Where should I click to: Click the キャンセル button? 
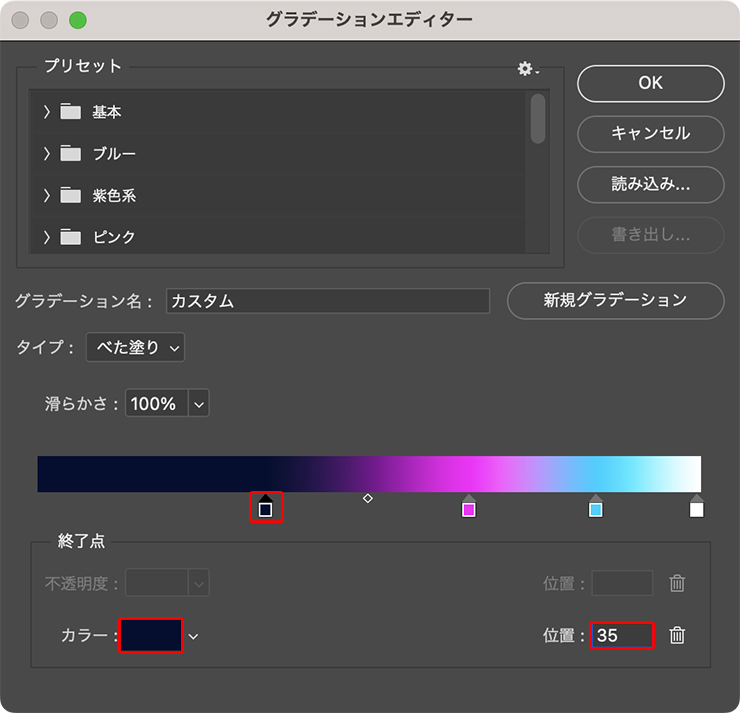click(x=651, y=134)
